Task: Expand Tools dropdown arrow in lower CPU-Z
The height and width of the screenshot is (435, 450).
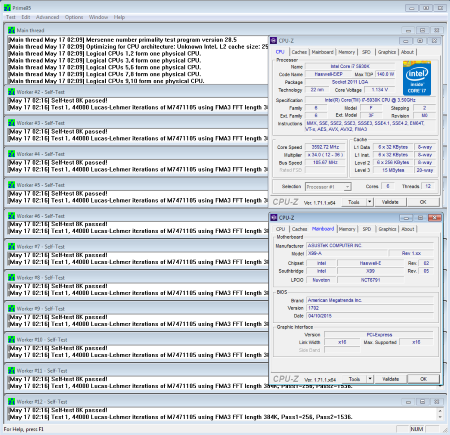Action: click(370, 379)
